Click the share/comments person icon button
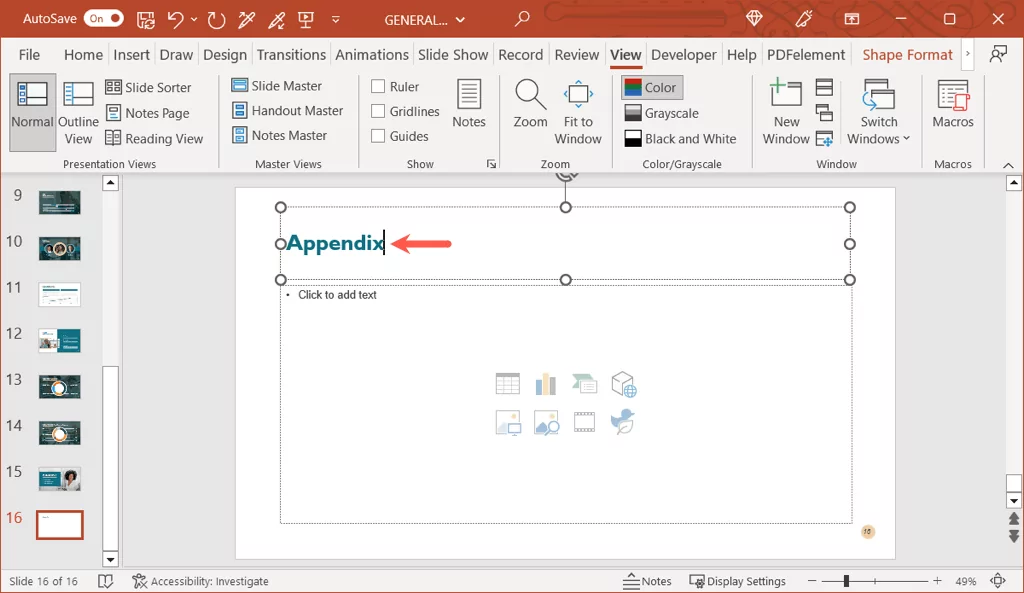Image resolution: width=1024 pixels, height=593 pixels. (x=998, y=54)
